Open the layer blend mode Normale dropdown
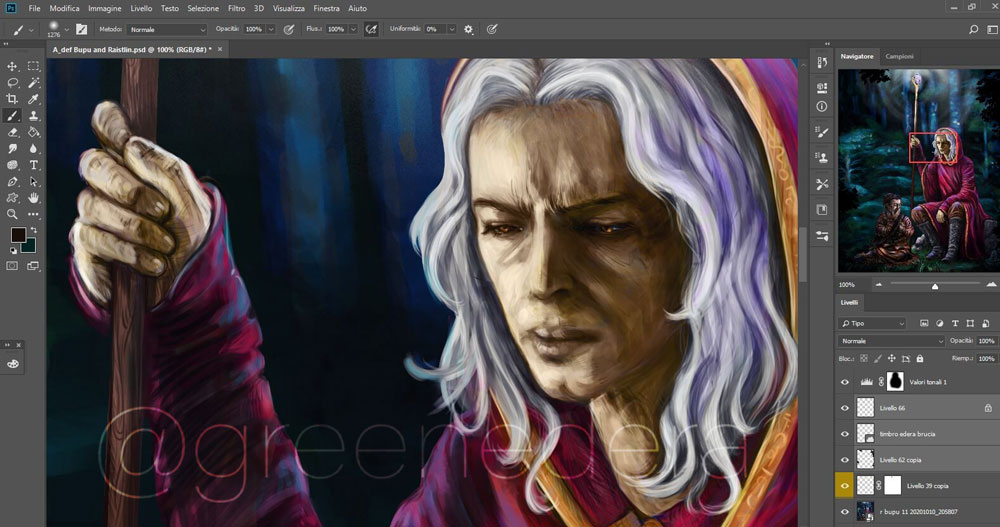Screen dimensions: 1000x527 (x=891, y=341)
